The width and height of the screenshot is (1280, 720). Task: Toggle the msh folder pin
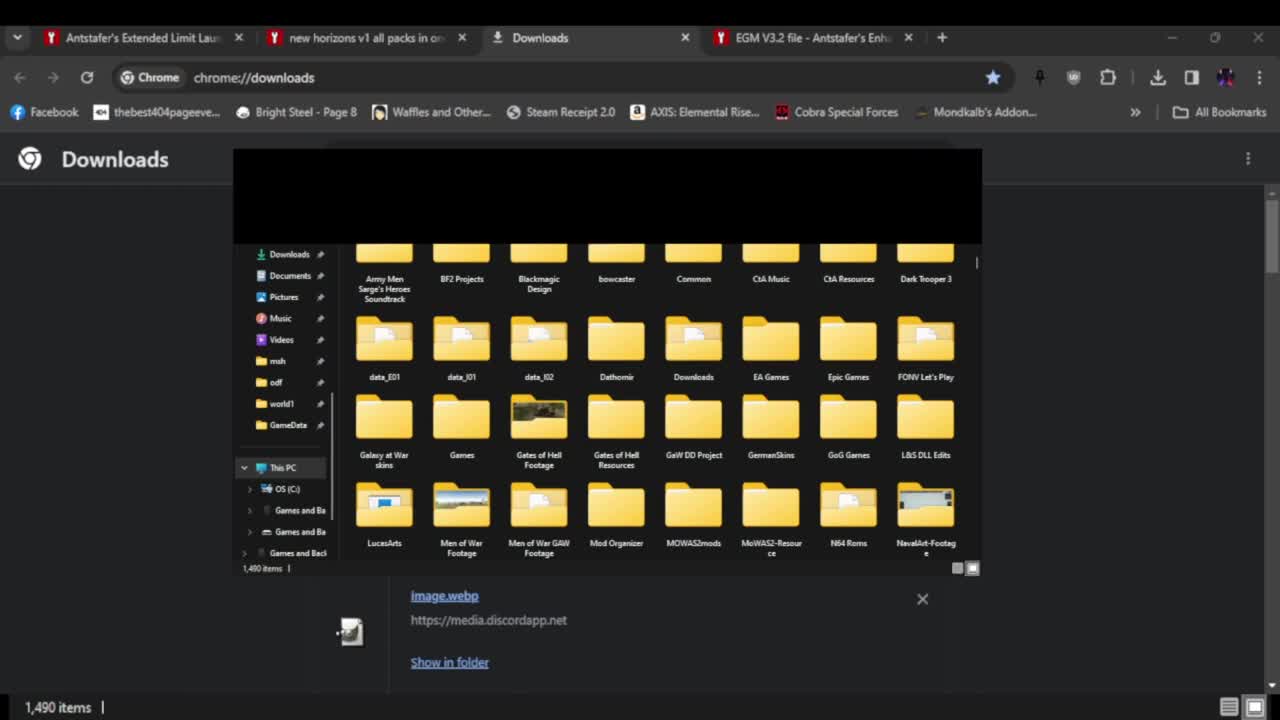click(320, 361)
